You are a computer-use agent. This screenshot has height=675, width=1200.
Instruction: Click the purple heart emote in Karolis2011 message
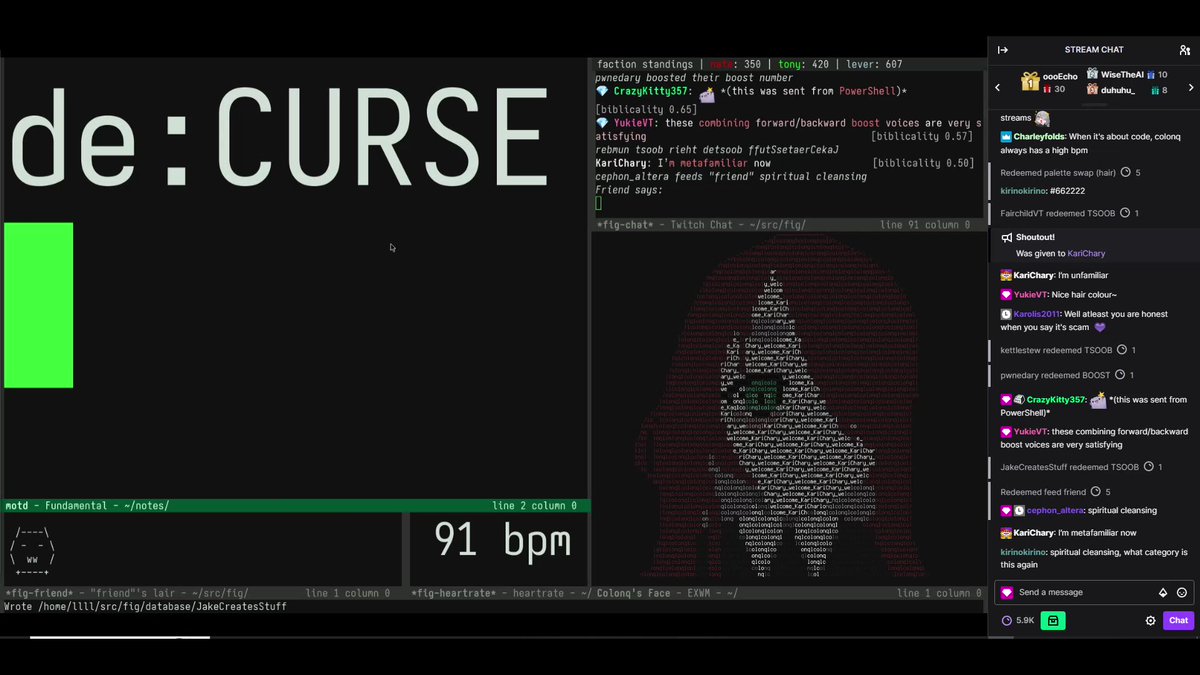coord(1100,327)
